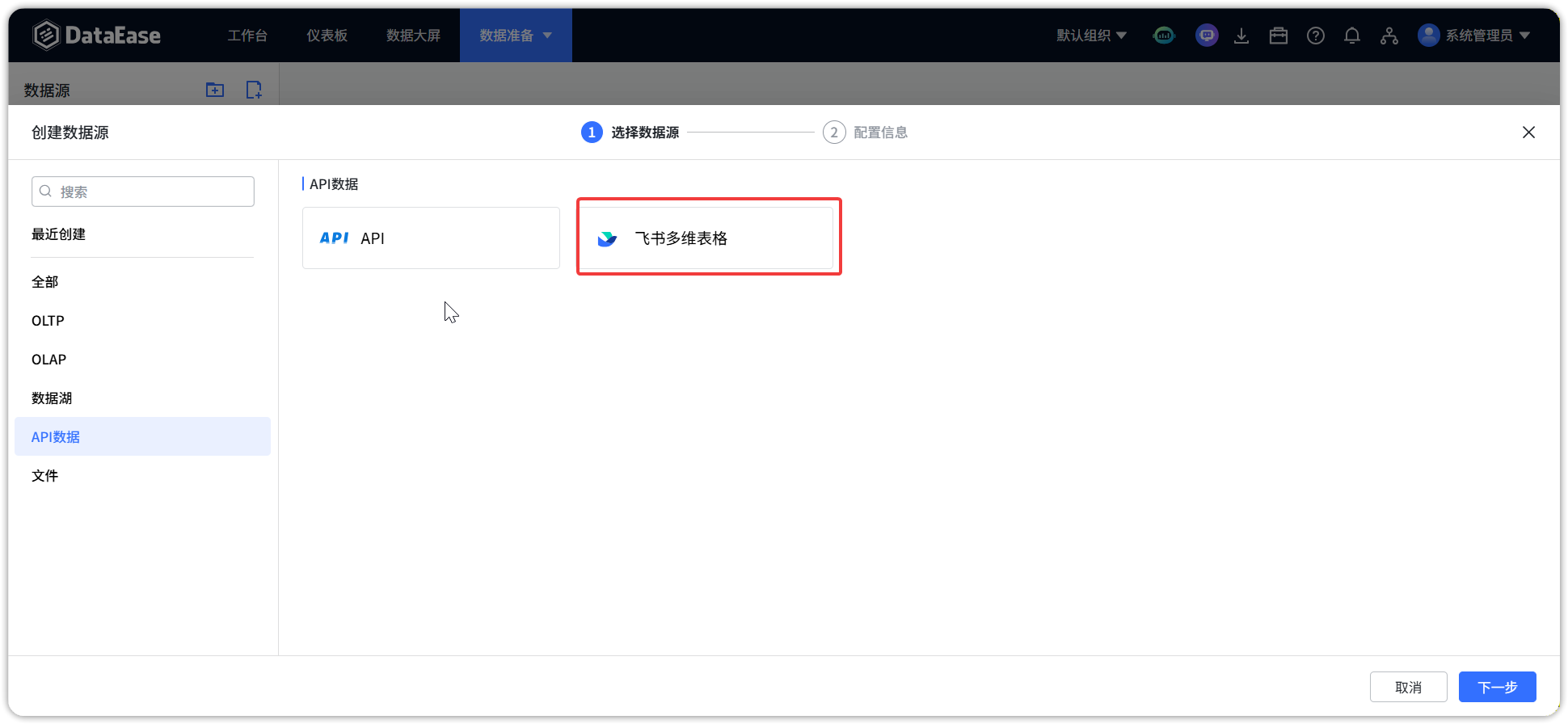Expand the 数据准备 dropdown menu
Screen dimensions: 1568x724
516,36
